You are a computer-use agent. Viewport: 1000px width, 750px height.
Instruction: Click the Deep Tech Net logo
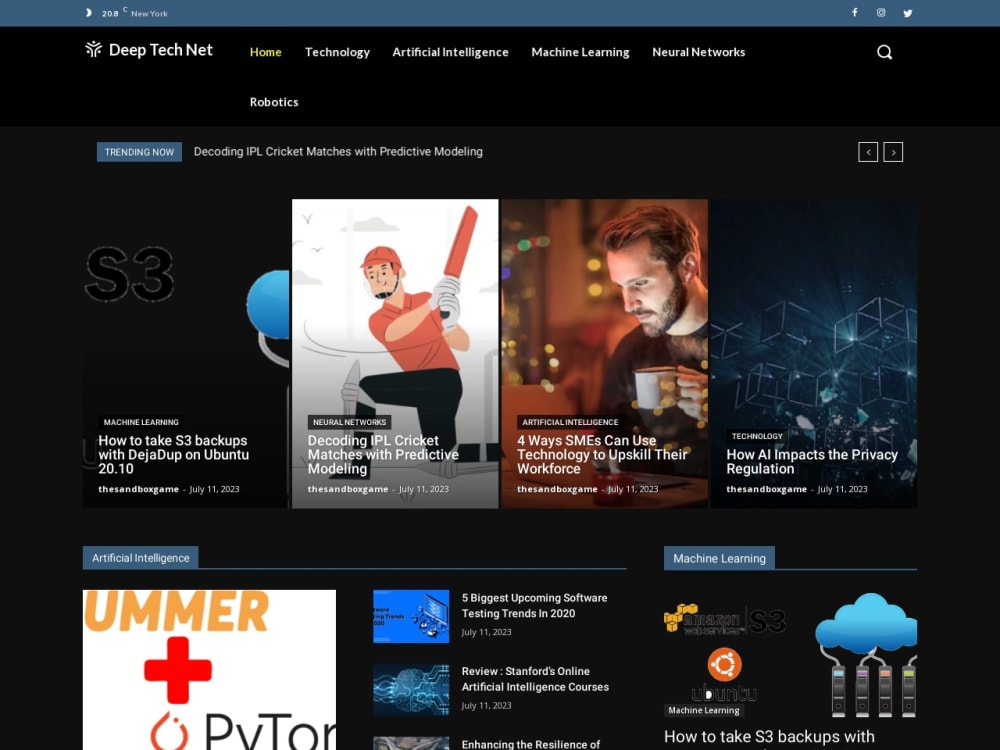pos(149,50)
